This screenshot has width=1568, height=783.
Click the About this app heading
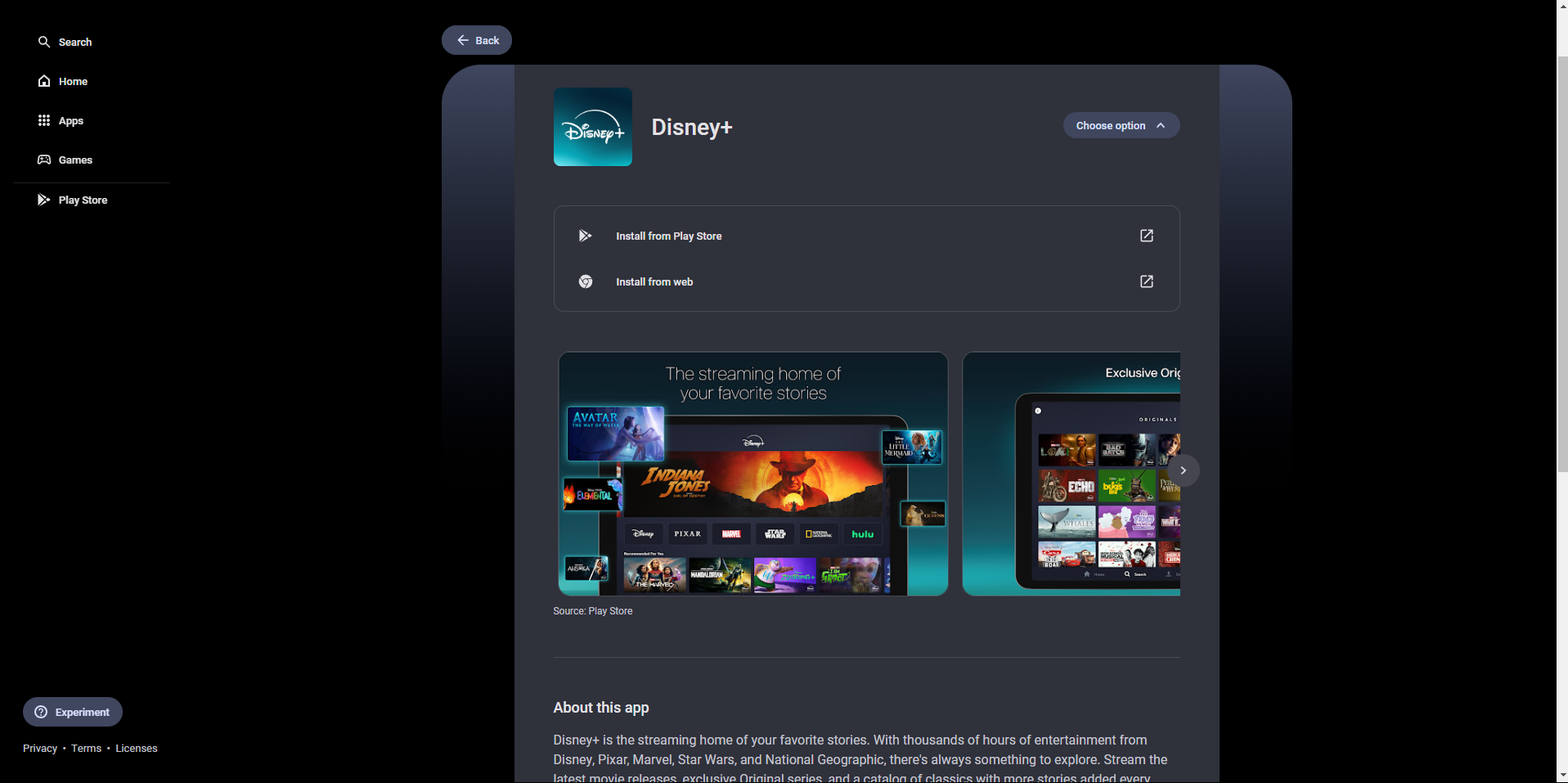[601, 708]
